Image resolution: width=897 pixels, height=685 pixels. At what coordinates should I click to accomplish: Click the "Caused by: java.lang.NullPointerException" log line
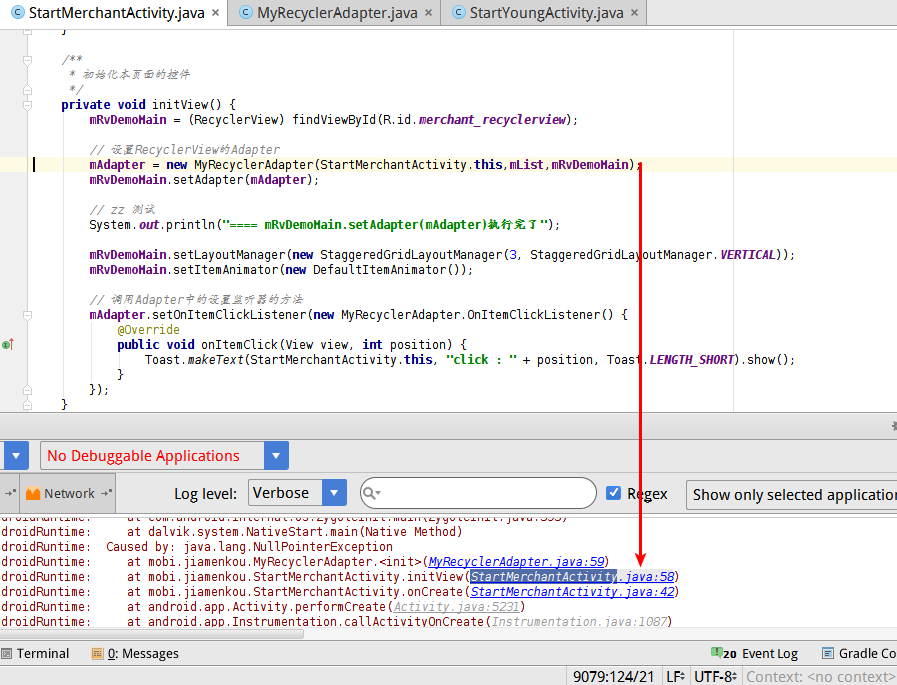pos(249,547)
